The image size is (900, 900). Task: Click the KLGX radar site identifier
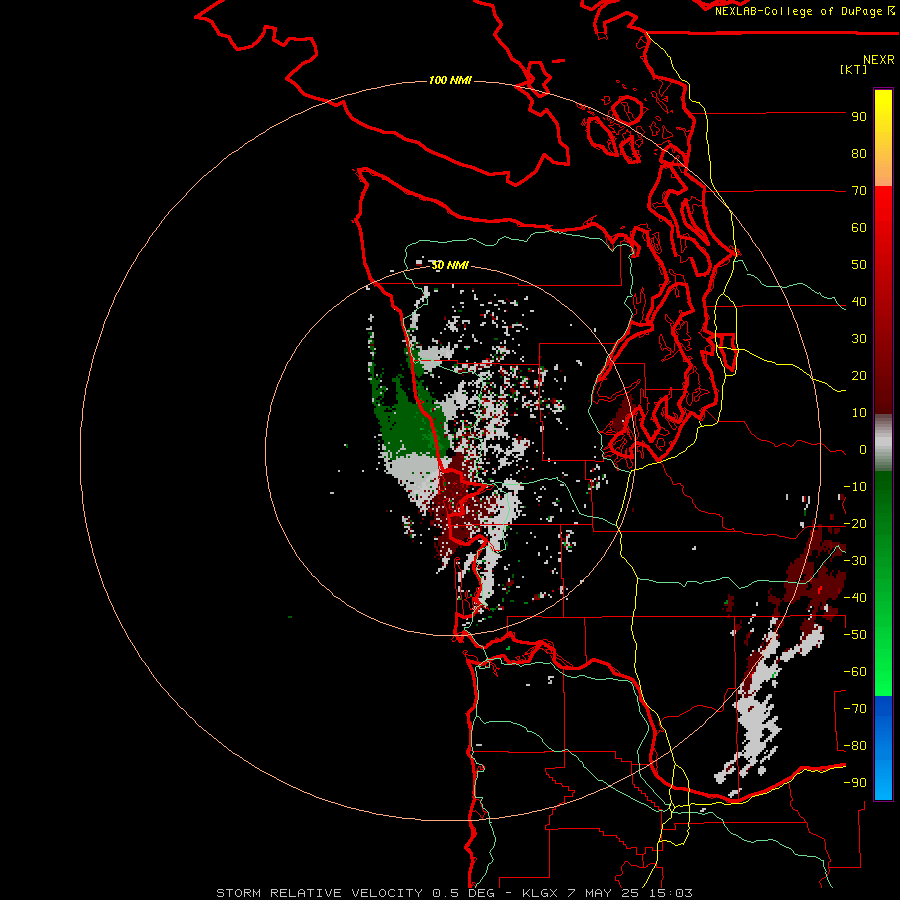540,893
